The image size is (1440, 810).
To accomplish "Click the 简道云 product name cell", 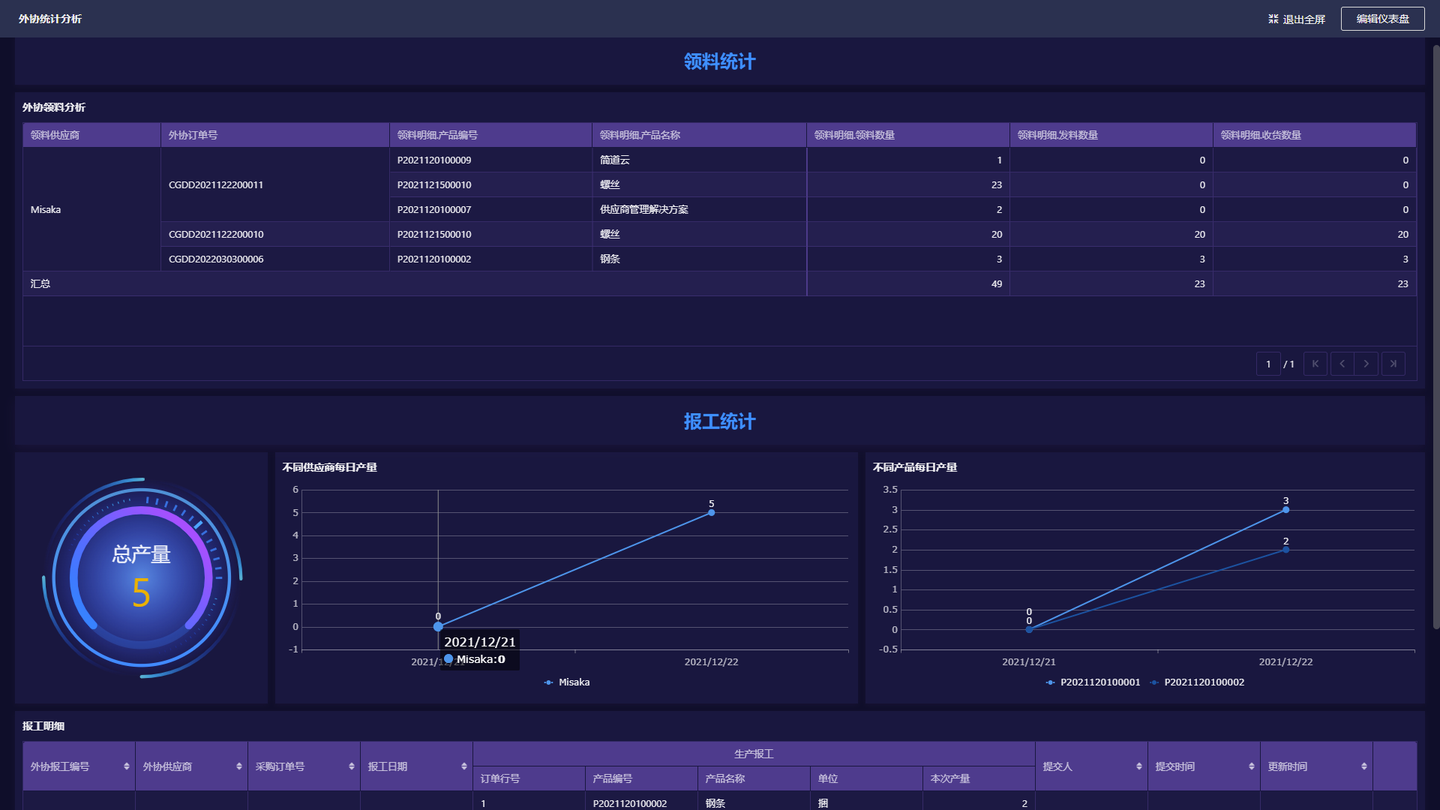I will coord(699,160).
